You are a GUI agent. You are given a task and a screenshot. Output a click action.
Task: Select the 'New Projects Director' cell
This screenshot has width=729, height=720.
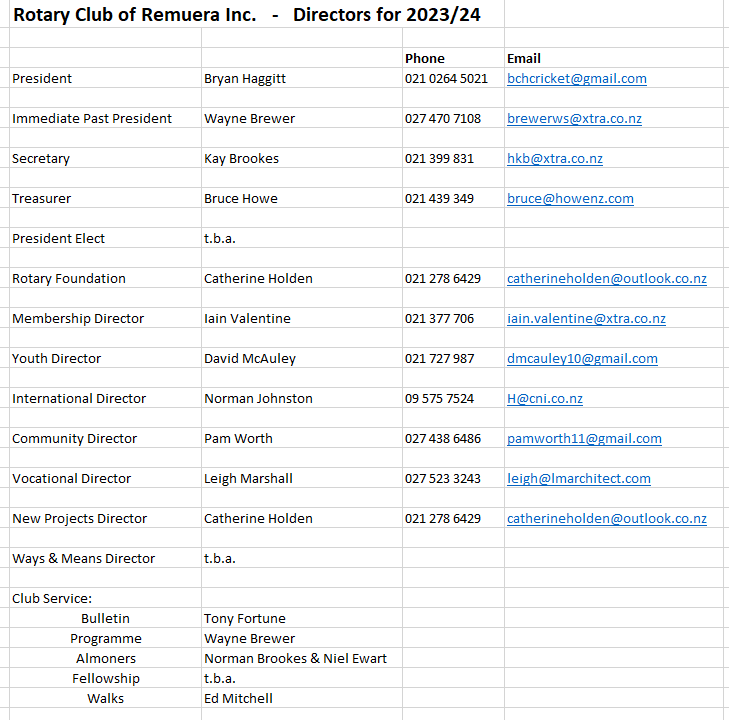(105, 518)
